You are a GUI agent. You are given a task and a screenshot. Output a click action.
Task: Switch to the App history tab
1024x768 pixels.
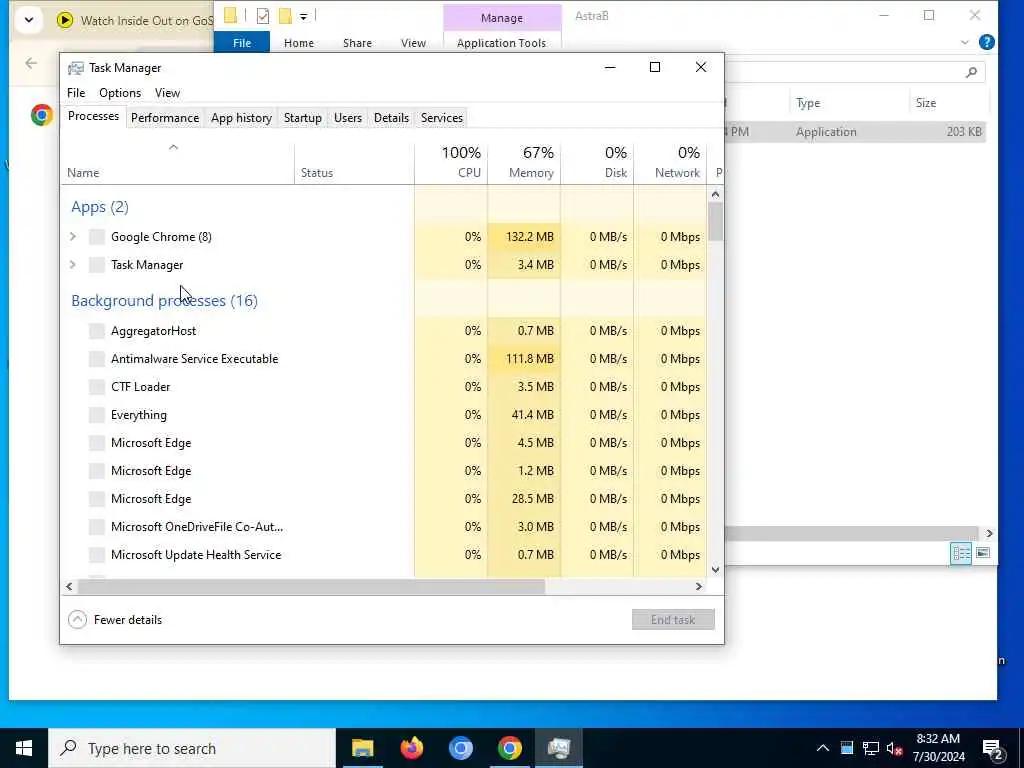(x=242, y=118)
